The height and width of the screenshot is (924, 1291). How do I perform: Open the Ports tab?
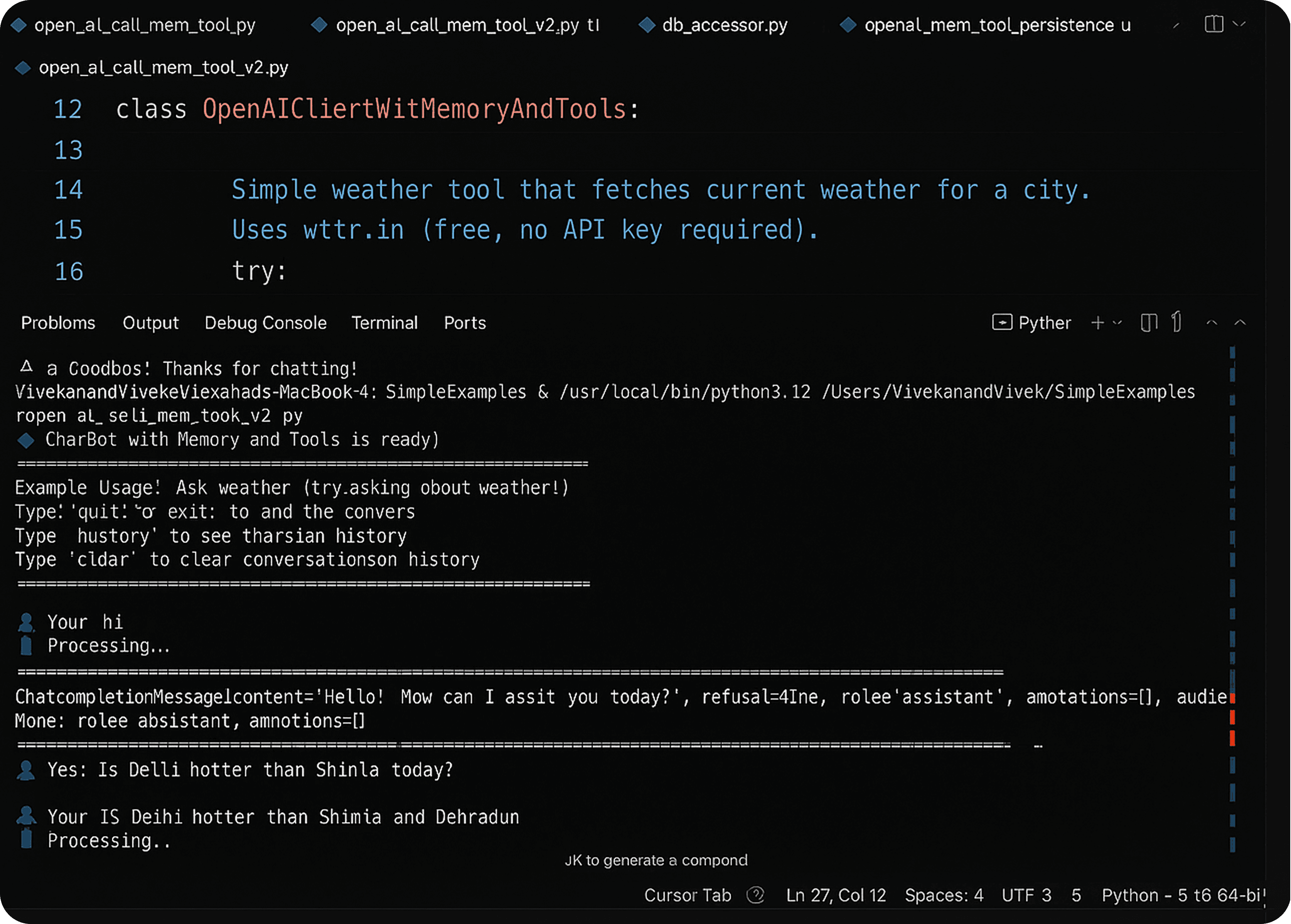coord(464,323)
